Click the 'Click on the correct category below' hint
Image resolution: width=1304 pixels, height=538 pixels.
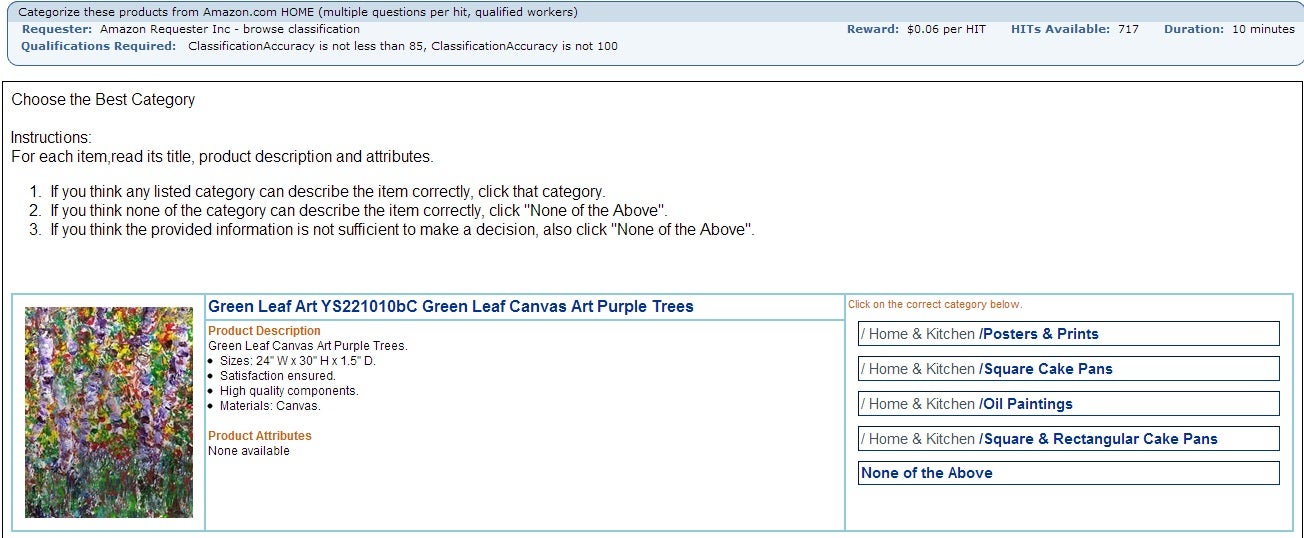coord(935,305)
